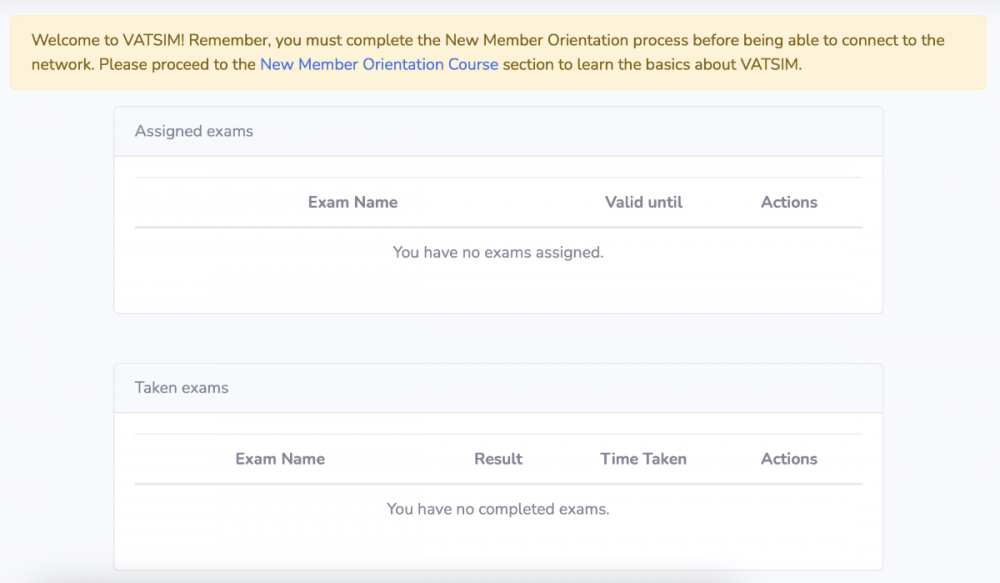
Task: Select the 'You have no exams assigned' message
Action: click(497, 252)
